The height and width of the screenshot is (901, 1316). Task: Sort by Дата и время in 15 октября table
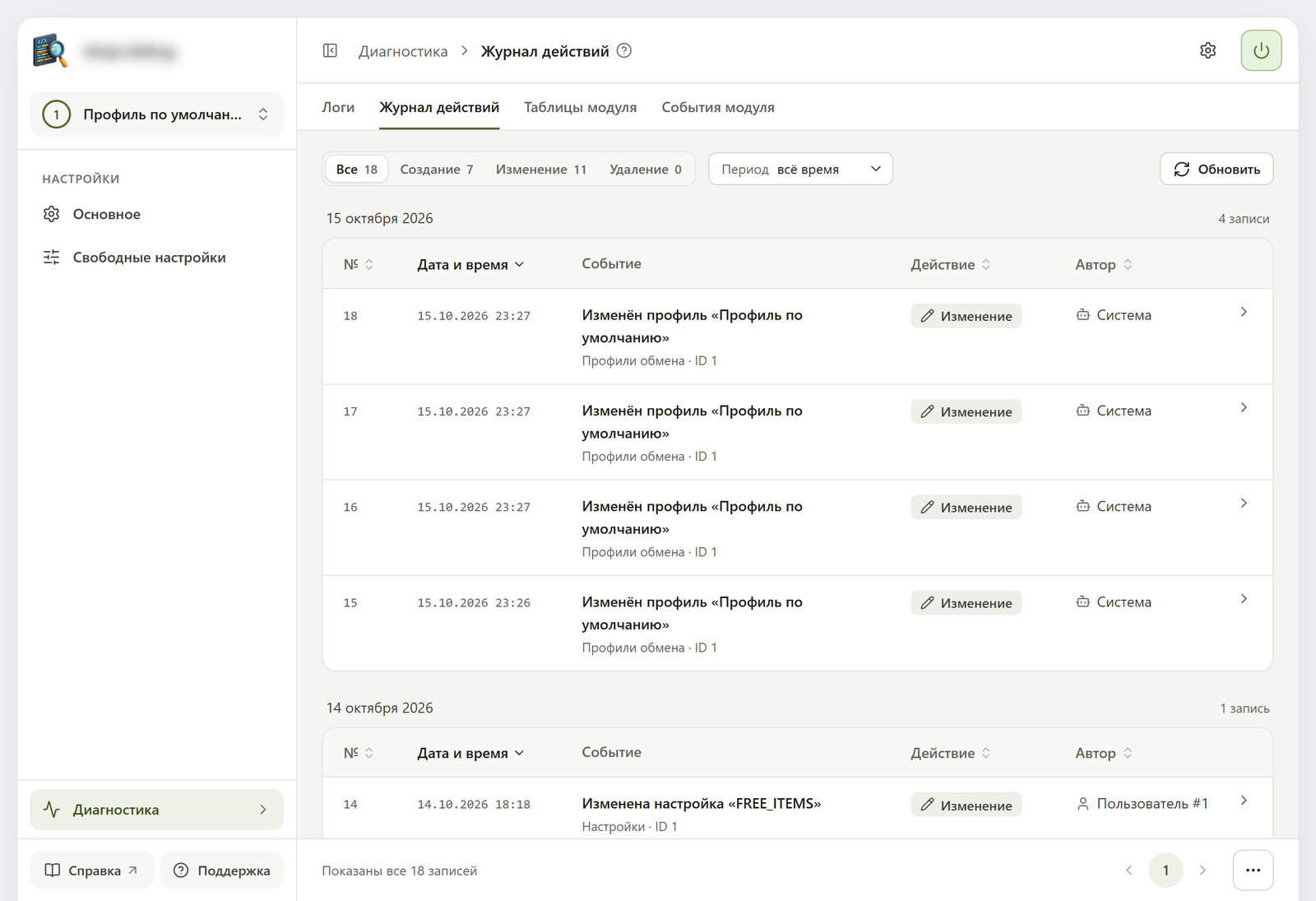pyautogui.click(x=470, y=265)
